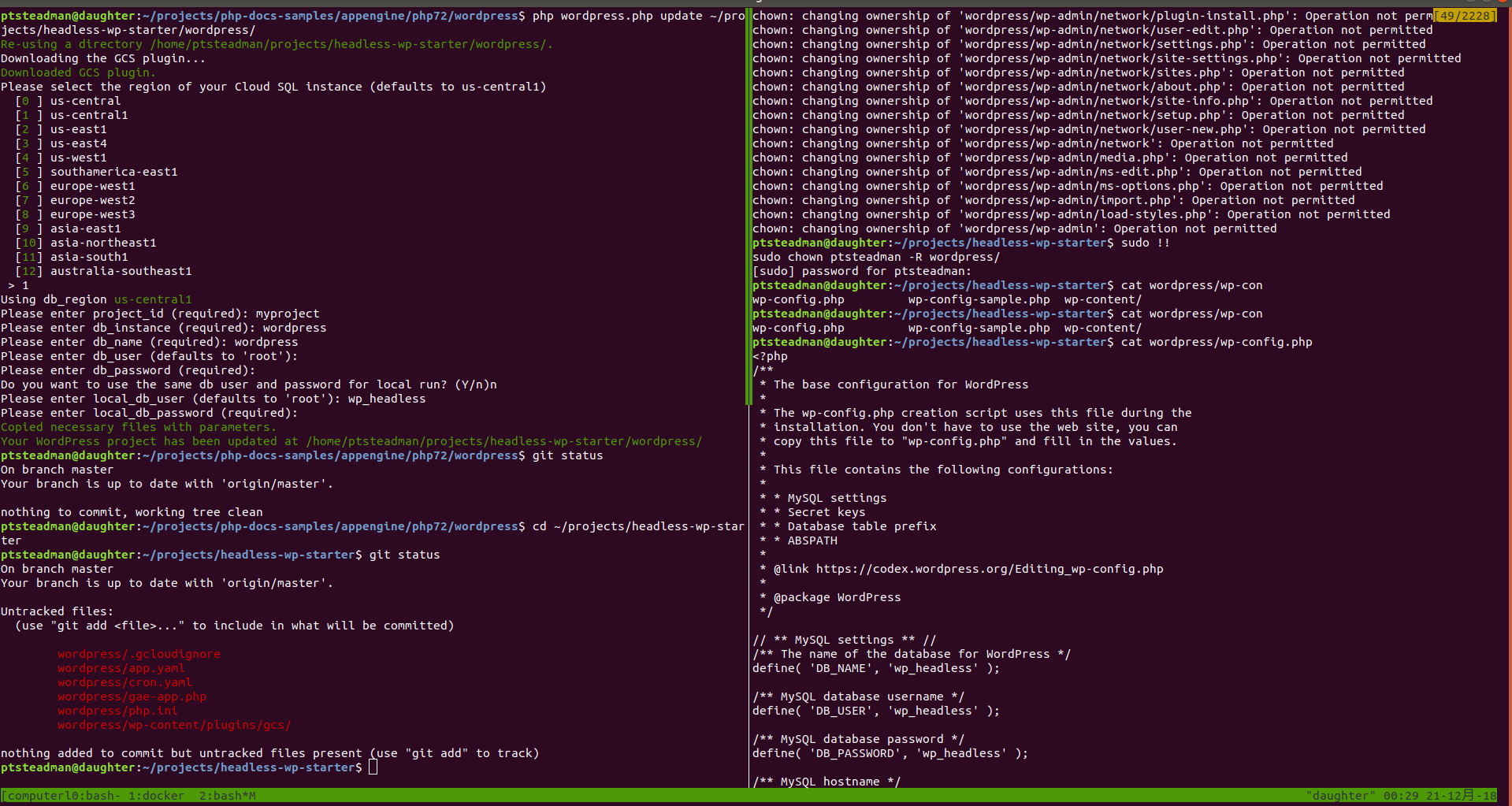Click the '<?php' opening tag line

(770, 356)
